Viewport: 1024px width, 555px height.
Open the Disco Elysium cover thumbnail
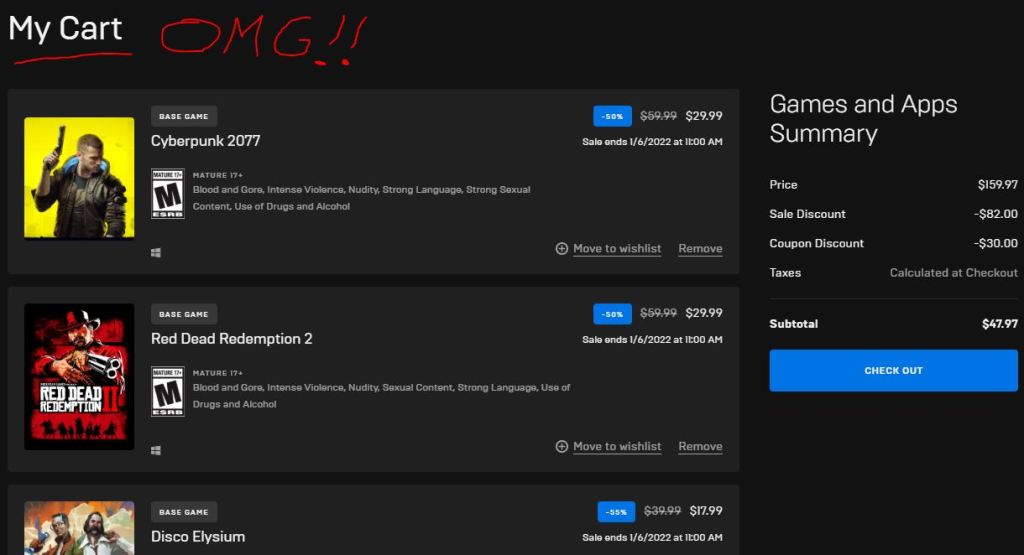tap(79, 527)
